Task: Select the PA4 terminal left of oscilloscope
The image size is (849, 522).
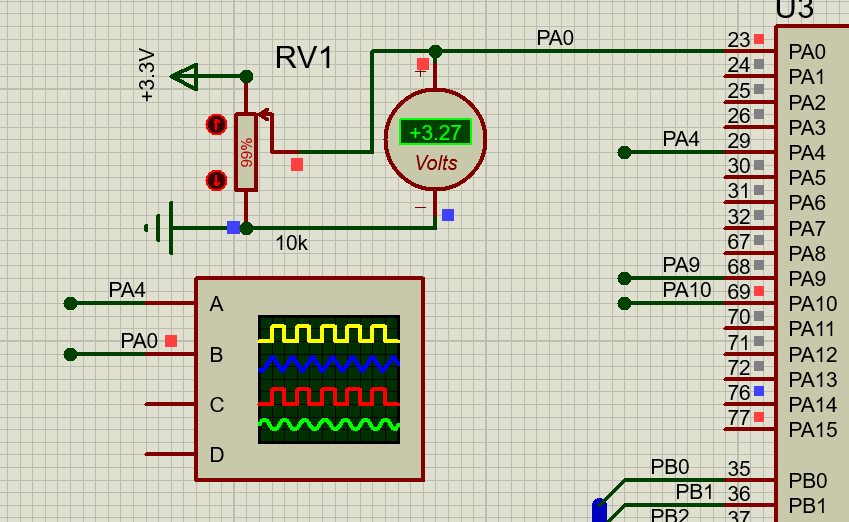Action: click(70, 304)
